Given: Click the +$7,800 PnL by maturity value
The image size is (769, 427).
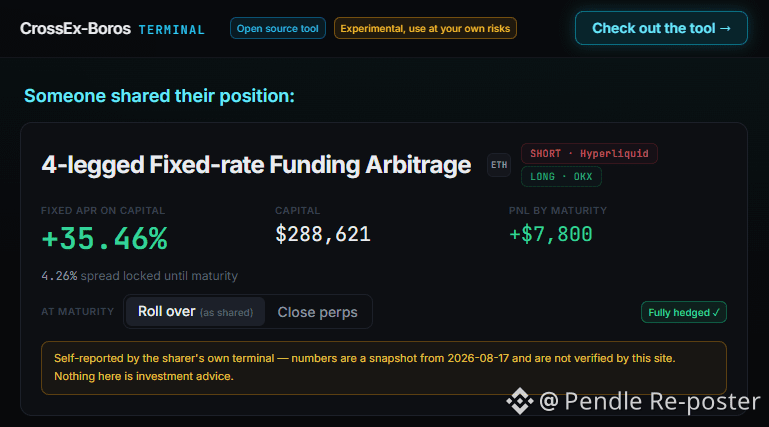Looking at the screenshot, I should tap(551, 234).
